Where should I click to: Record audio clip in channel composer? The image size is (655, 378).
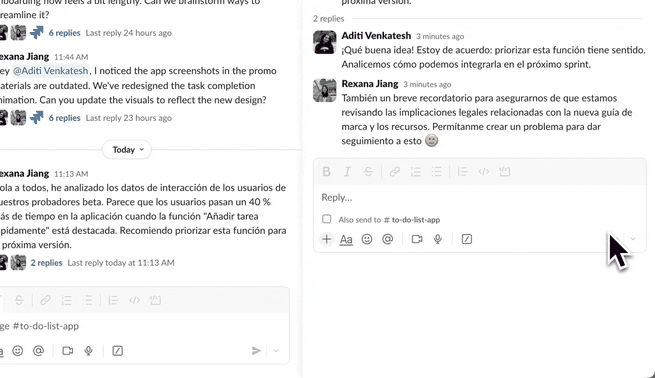point(89,351)
